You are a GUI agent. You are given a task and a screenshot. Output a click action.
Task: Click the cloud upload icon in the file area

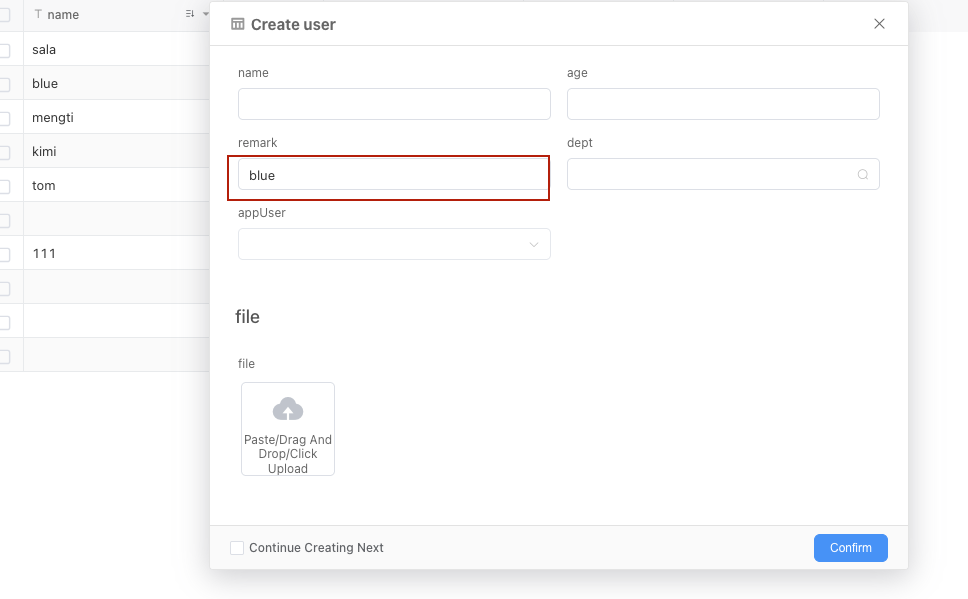click(x=288, y=408)
